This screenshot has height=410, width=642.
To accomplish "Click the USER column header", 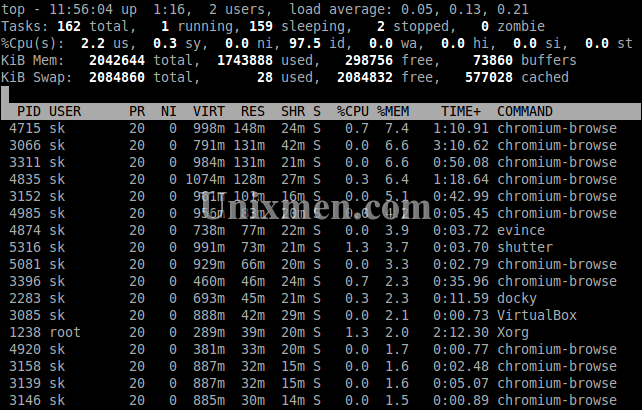I will tap(65, 111).
